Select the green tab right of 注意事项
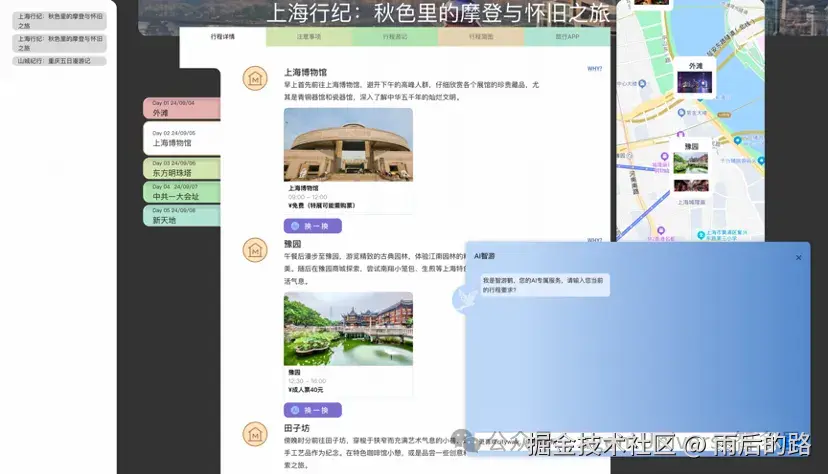828x474 pixels. [395, 37]
